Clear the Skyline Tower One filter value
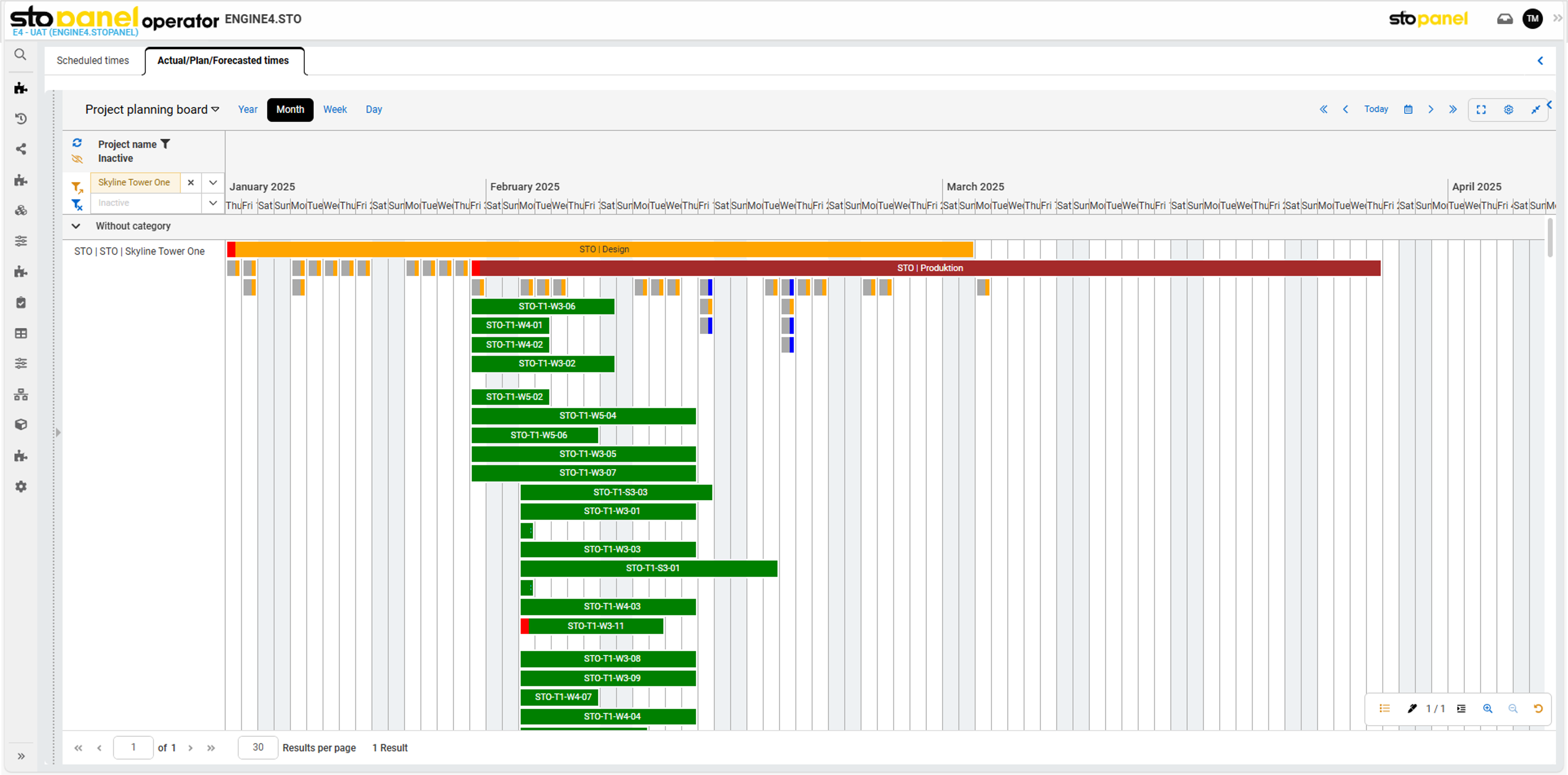Image resolution: width=1568 pixels, height=775 pixels. coord(191,183)
